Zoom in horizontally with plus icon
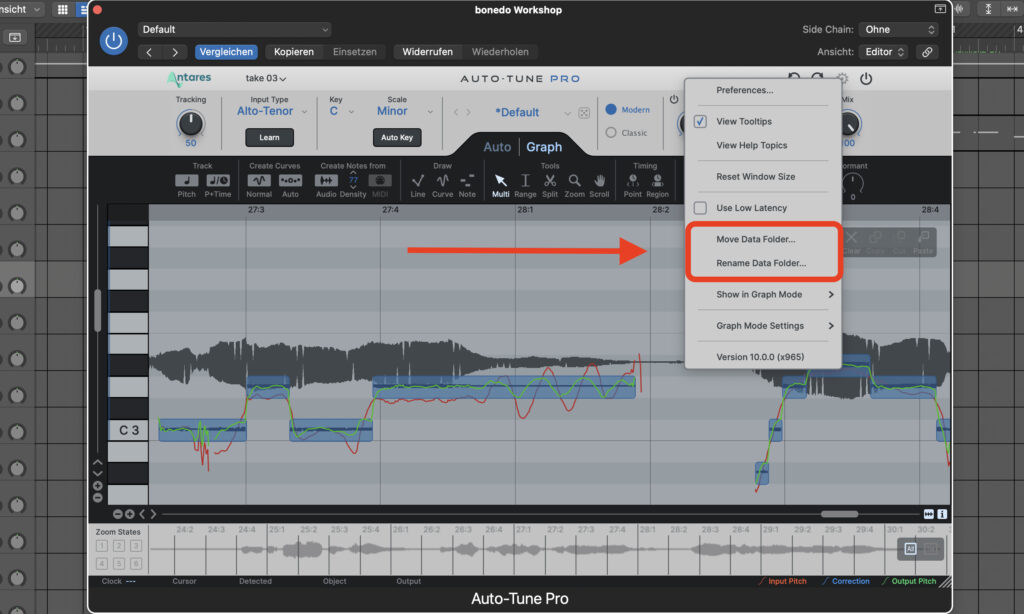This screenshot has width=1024, height=614. 129,514
